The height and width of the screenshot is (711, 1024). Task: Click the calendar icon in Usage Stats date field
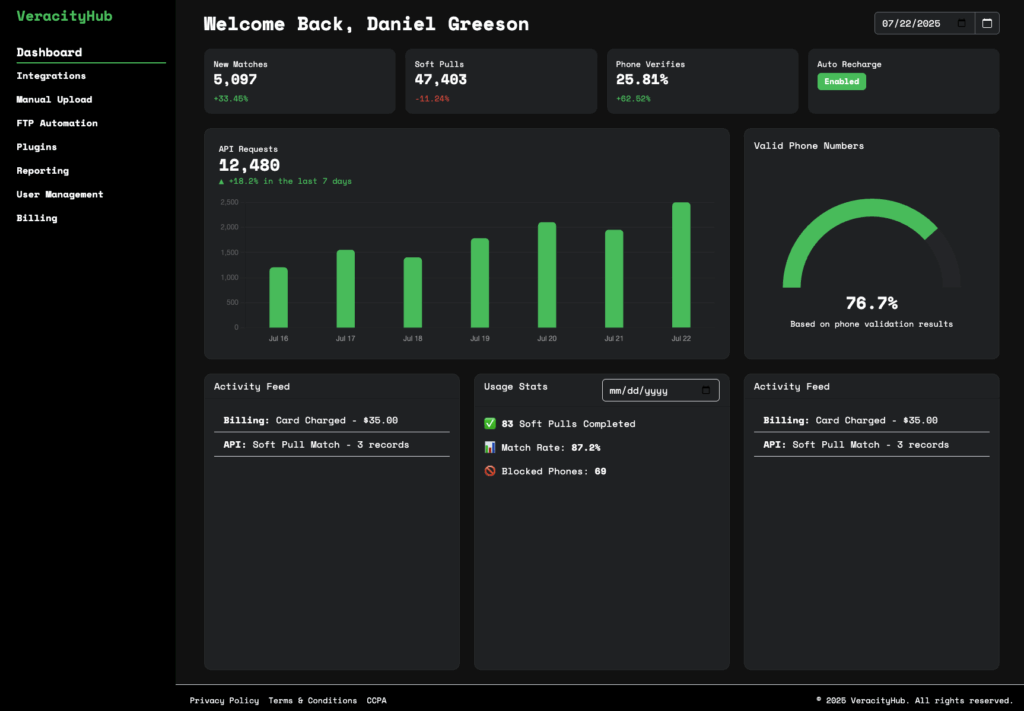pos(706,390)
